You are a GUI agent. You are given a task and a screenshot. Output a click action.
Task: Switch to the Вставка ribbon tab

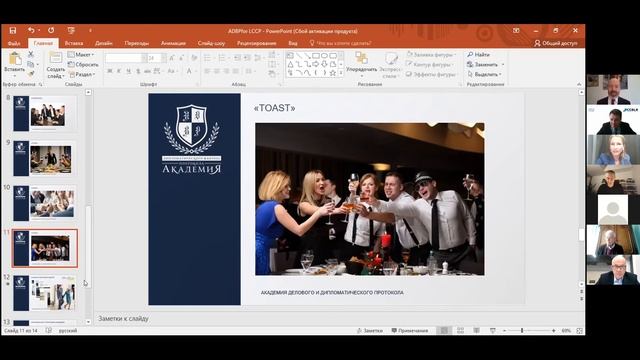point(74,43)
